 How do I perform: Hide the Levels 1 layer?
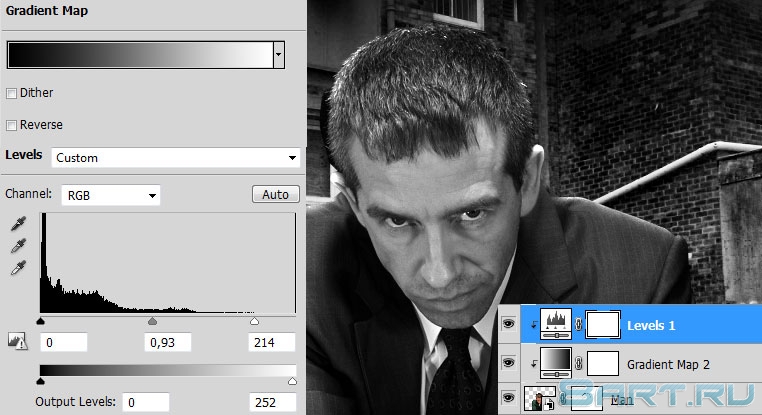click(508, 324)
